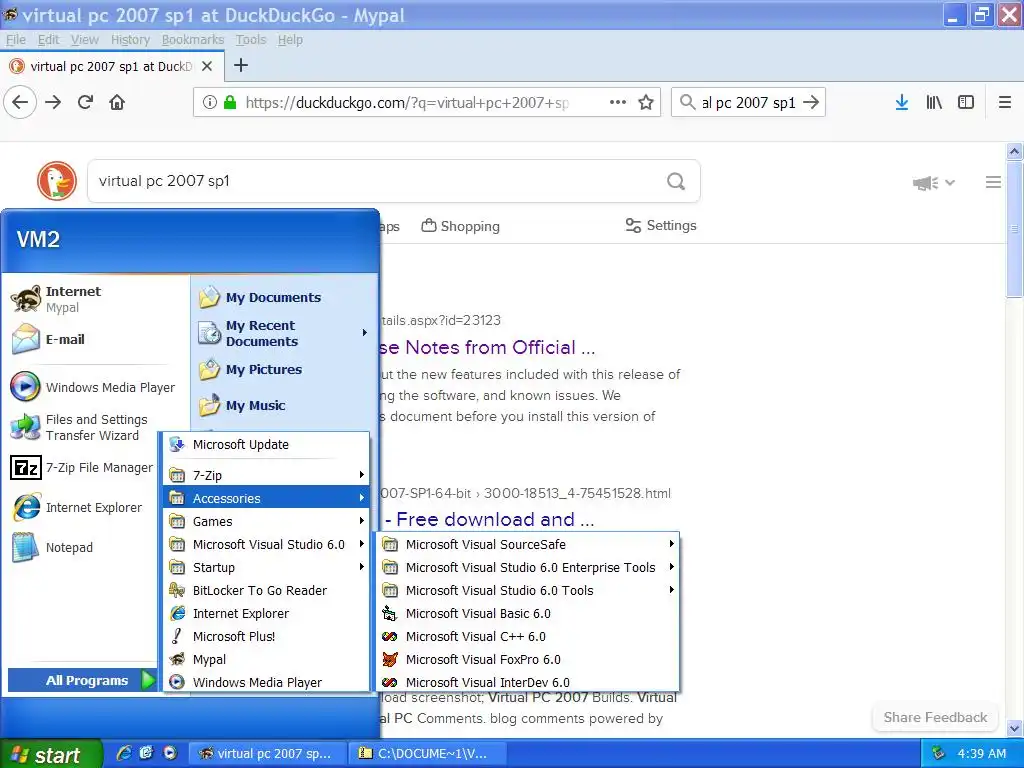Click the Windows start button

[51, 754]
